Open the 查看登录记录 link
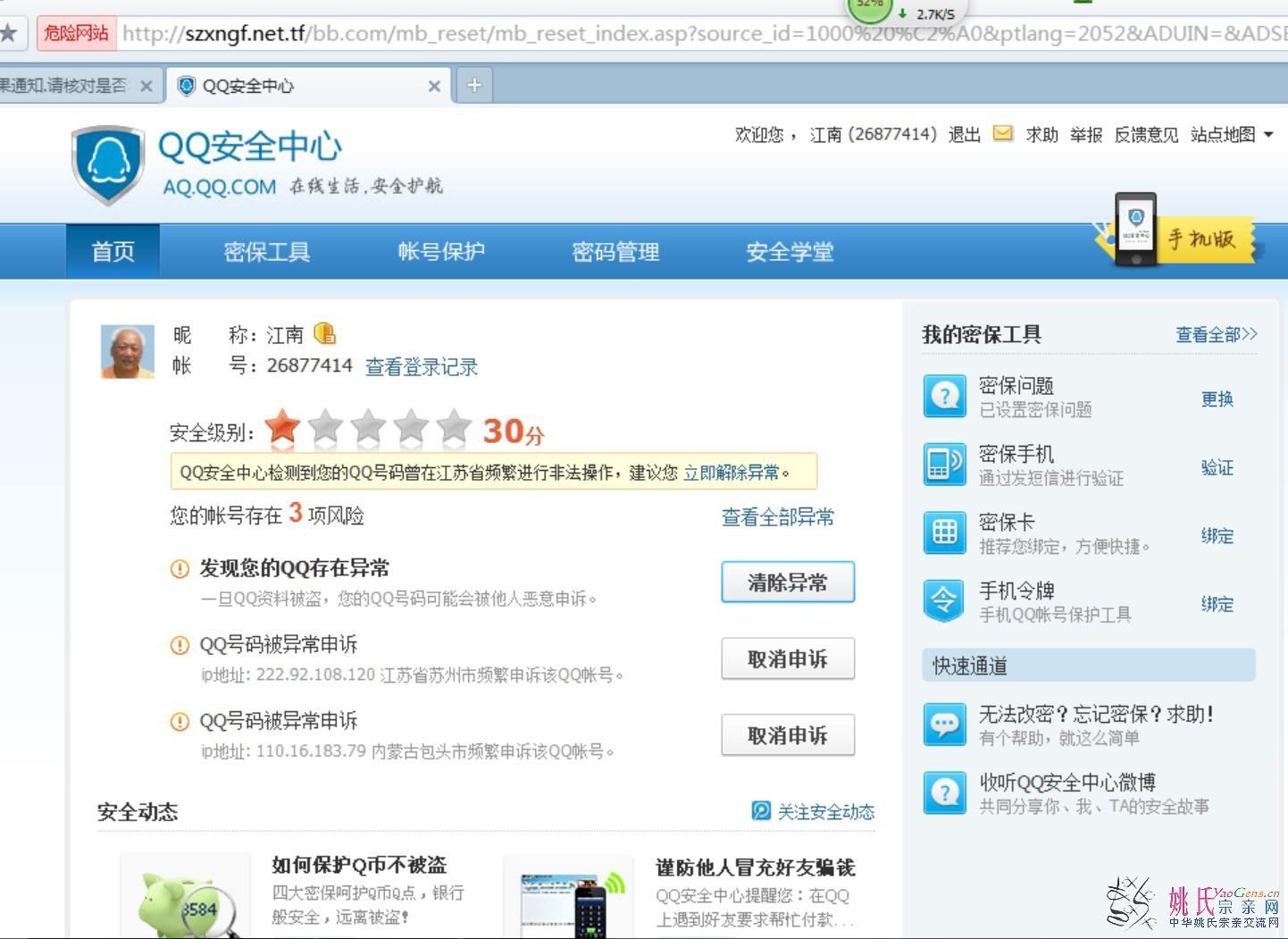1288x939 pixels. pyautogui.click(x=422, y=366)
